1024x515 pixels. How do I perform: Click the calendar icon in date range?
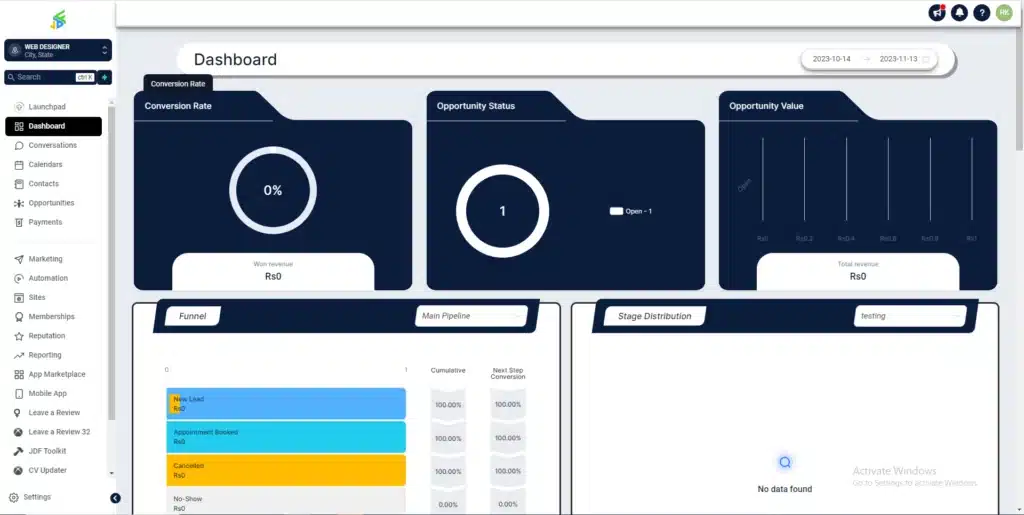926,60
